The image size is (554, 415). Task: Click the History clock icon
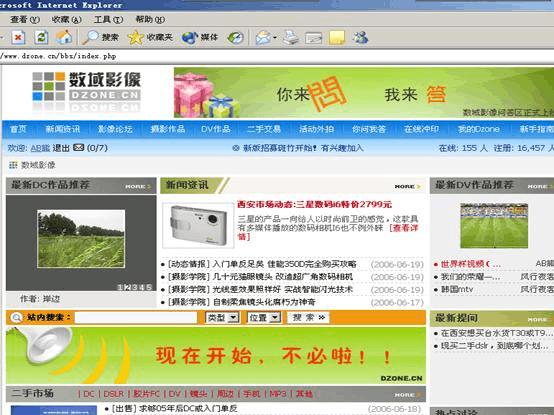(236, 37)
